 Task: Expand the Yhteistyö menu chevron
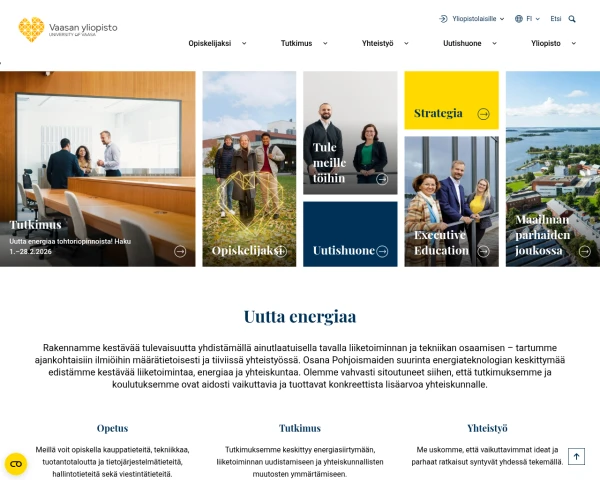point(406,43)
